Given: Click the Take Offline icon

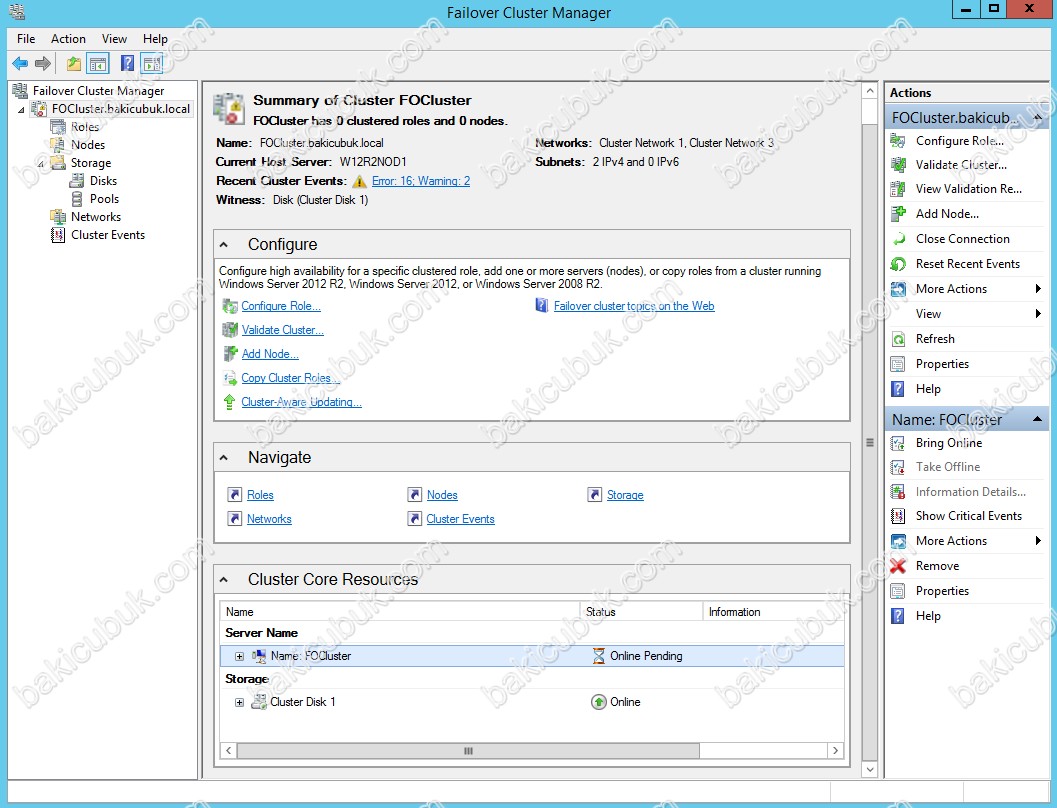Looking at the screenshot, I should [x=898, y=467].
